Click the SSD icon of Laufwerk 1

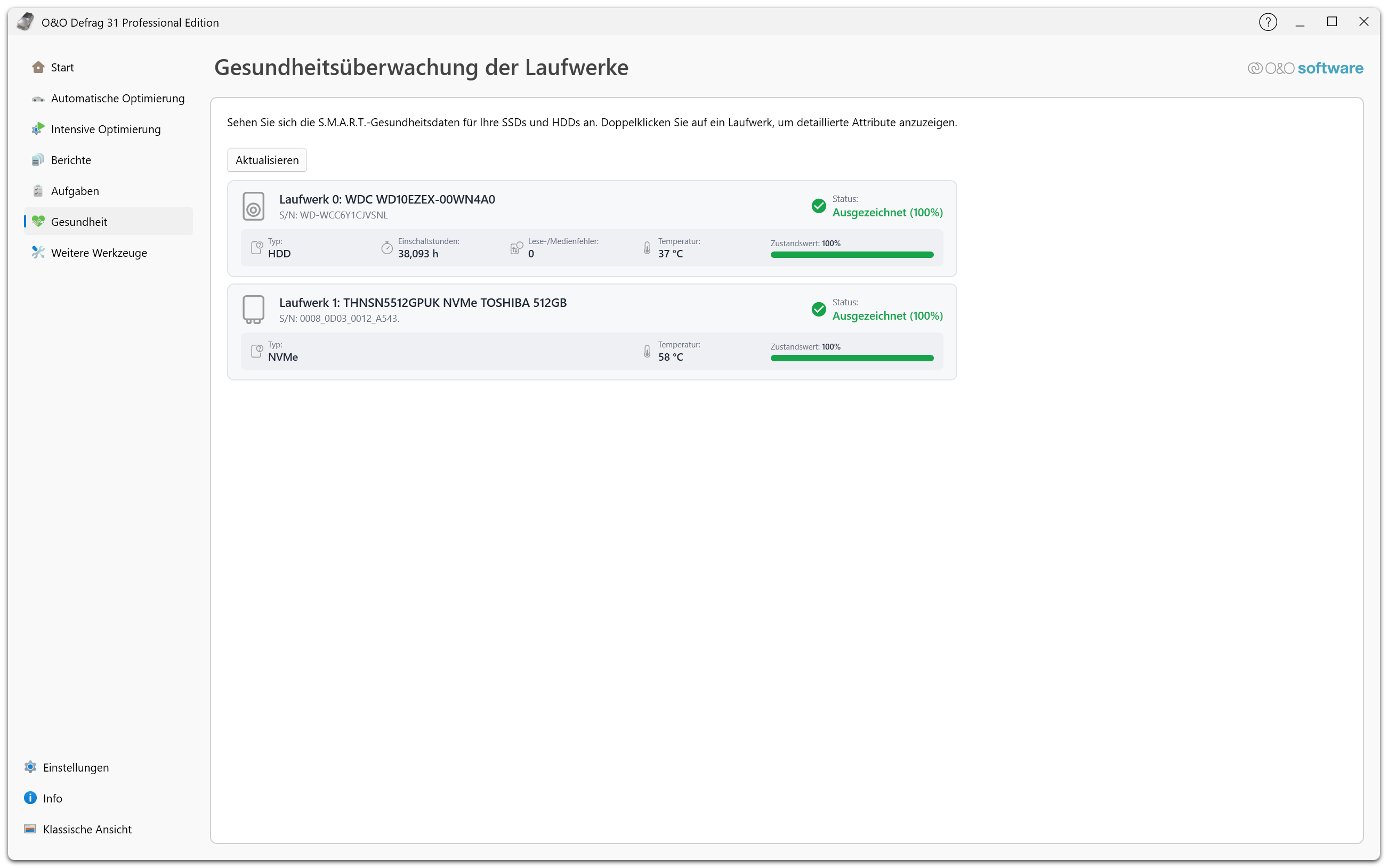click(254, 309)
